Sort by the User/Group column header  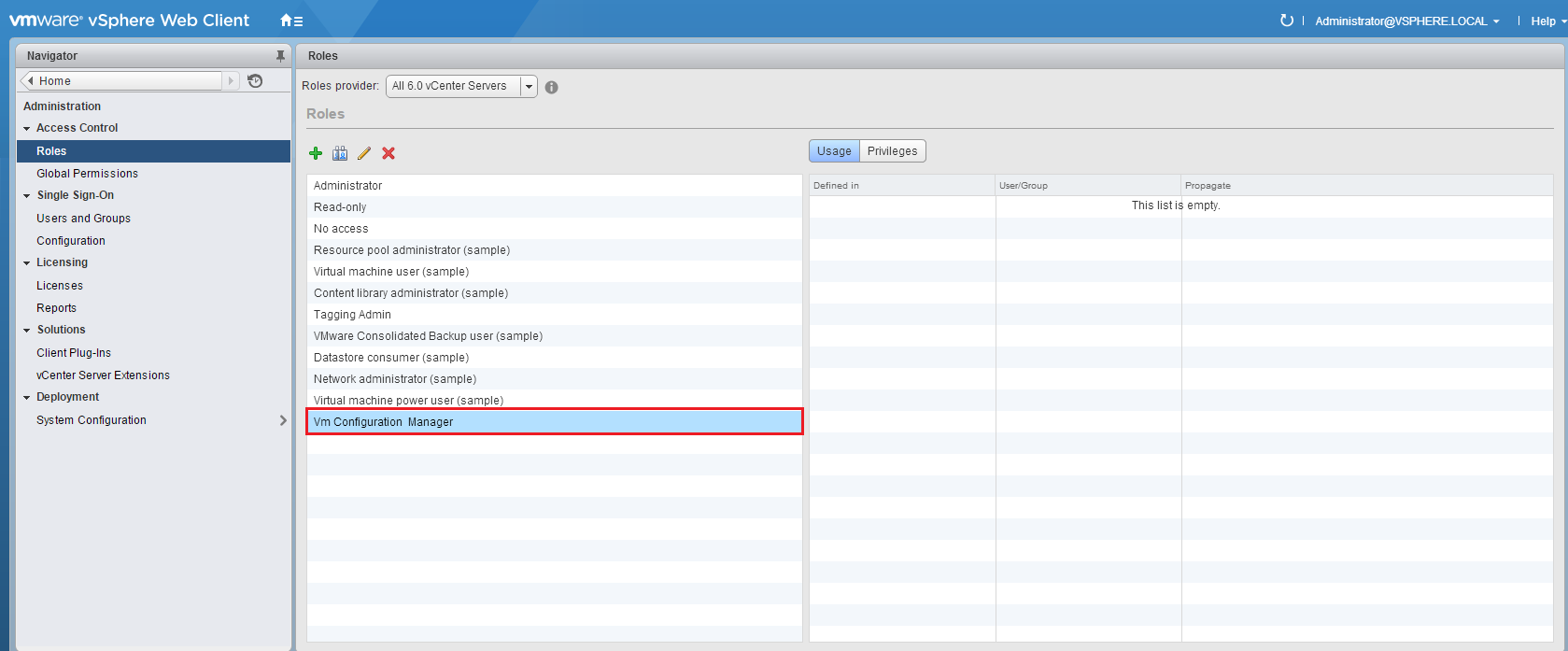pyautogui.click(x=1089, y=185)
